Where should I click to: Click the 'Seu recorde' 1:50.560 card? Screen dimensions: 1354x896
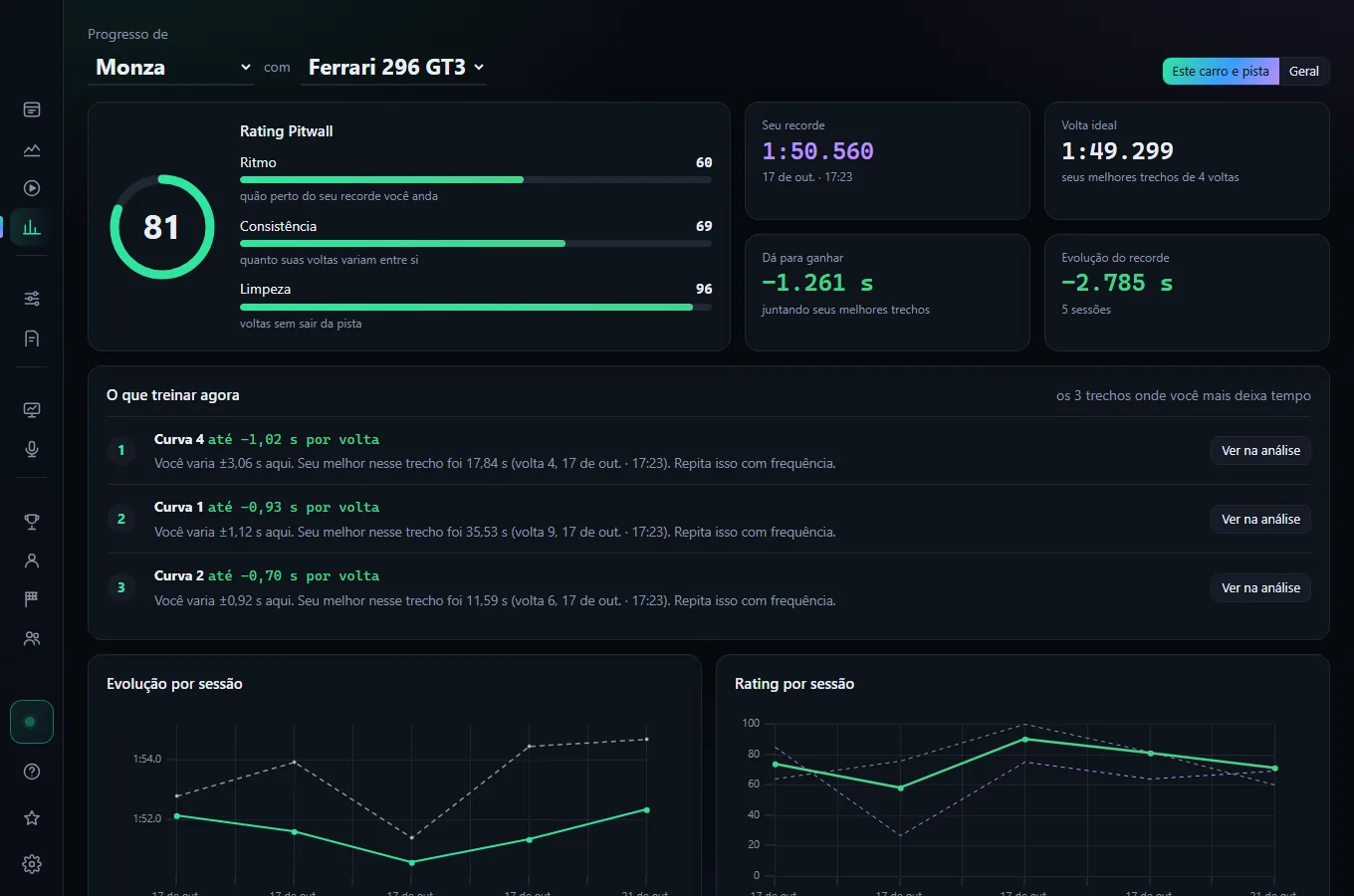tap(887, 160)
